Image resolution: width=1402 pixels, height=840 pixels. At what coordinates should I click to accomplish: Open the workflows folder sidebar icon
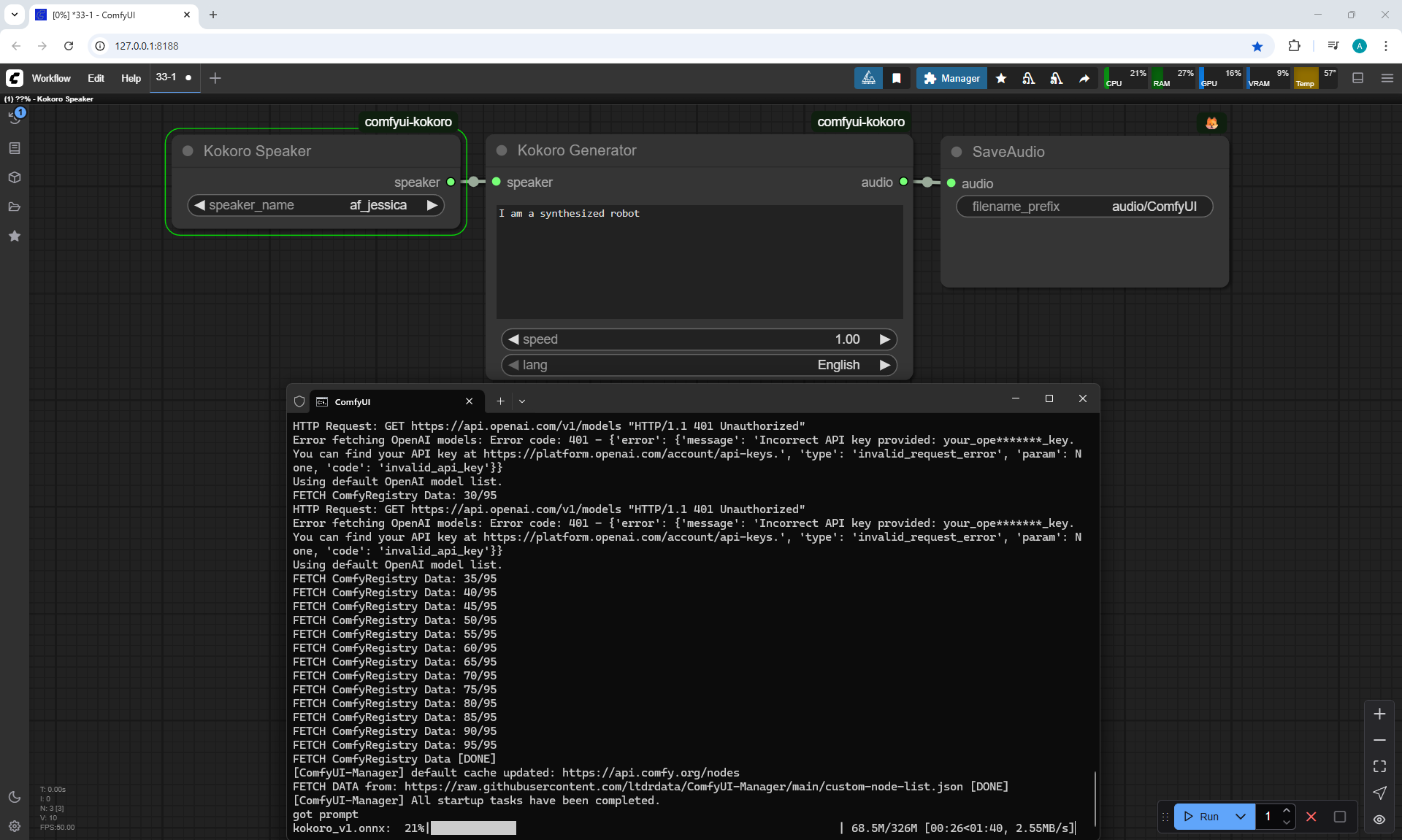[x=15, y=207]
